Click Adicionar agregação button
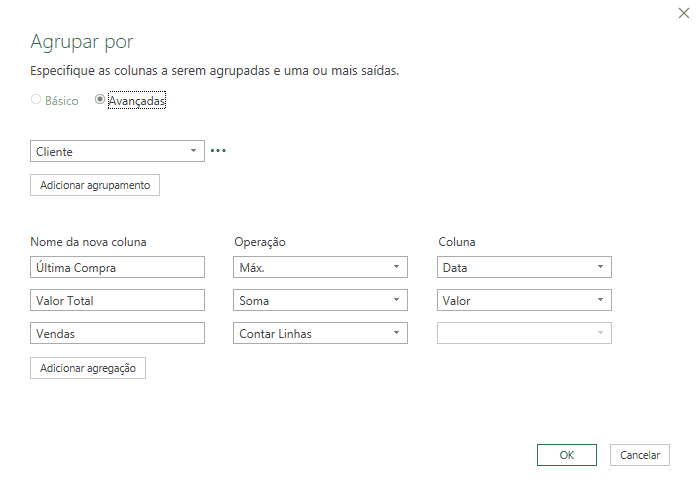 click(88, 368)
